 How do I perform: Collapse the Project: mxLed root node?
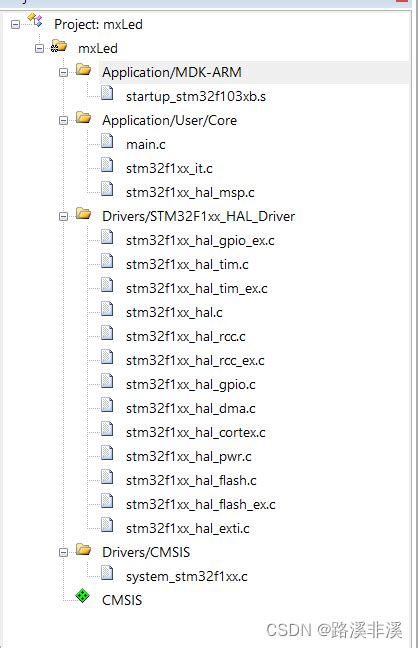(x=15, y=24)
